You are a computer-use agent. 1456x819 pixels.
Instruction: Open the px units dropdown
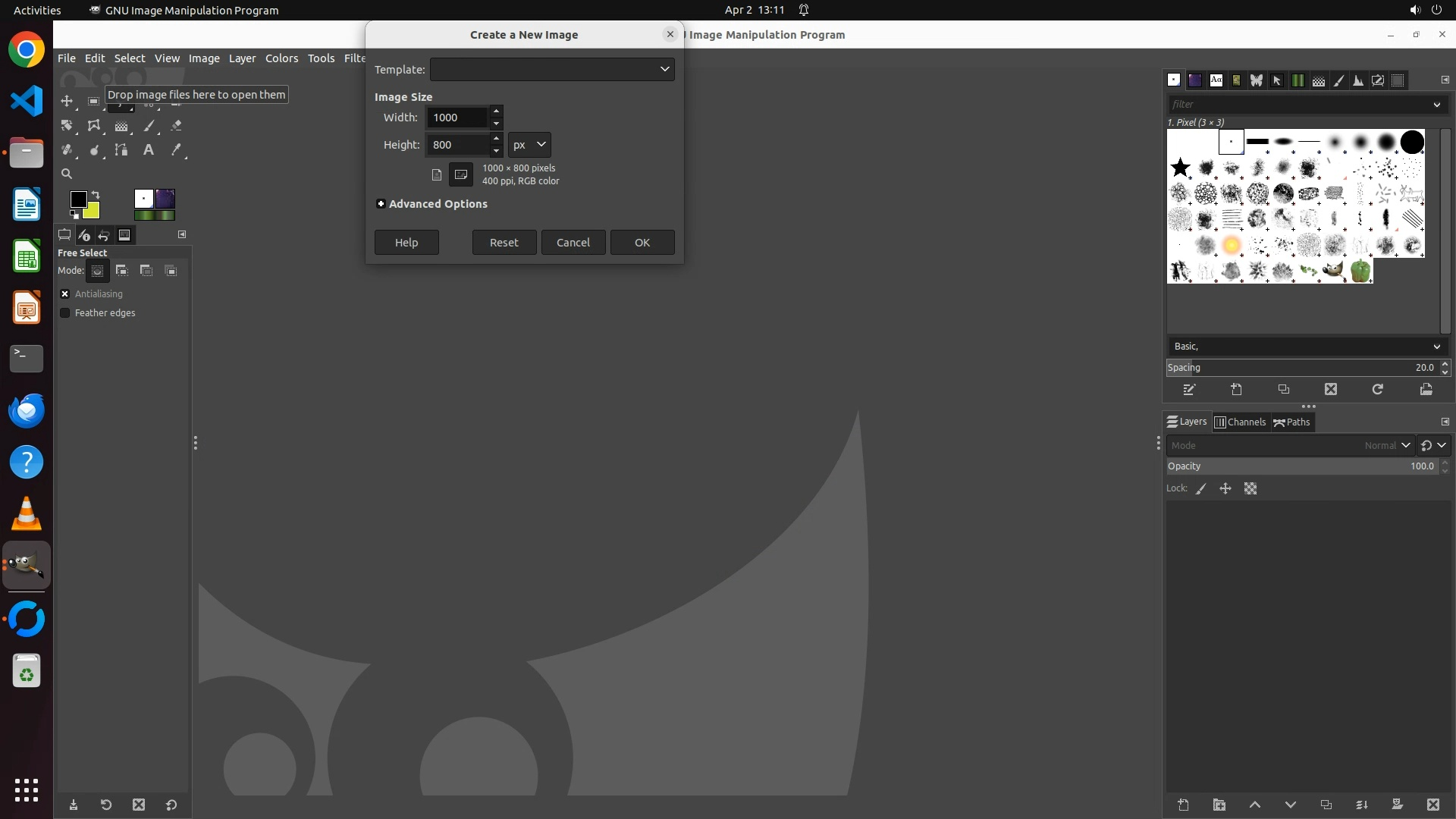coord(529,145)
